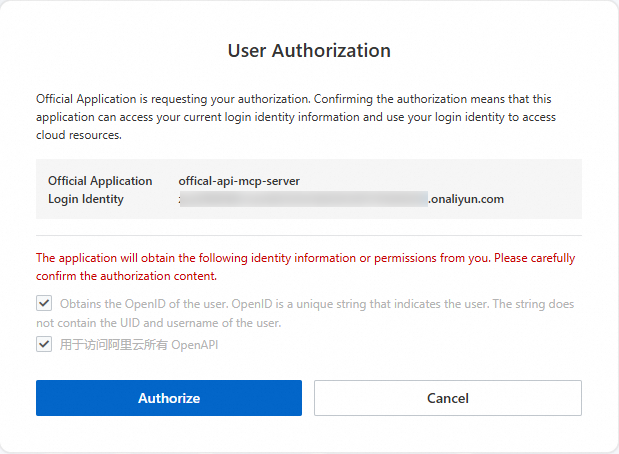Click the blue Authorize button

[169, 398]
